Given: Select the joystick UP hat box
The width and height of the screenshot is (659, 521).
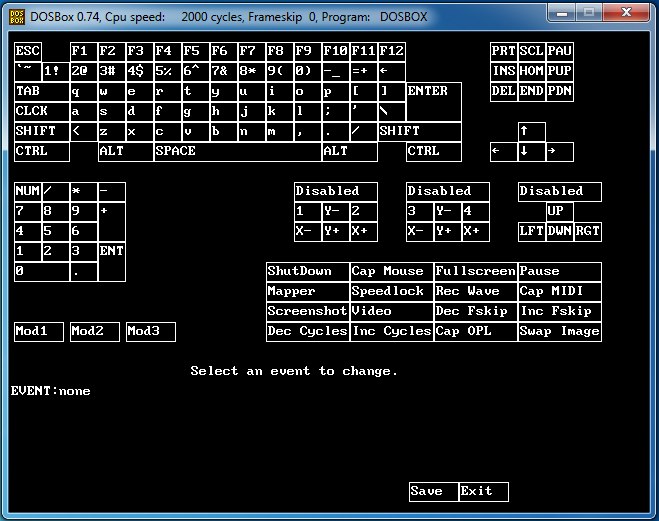Looking at the screenshot, I should pos(560,212).
